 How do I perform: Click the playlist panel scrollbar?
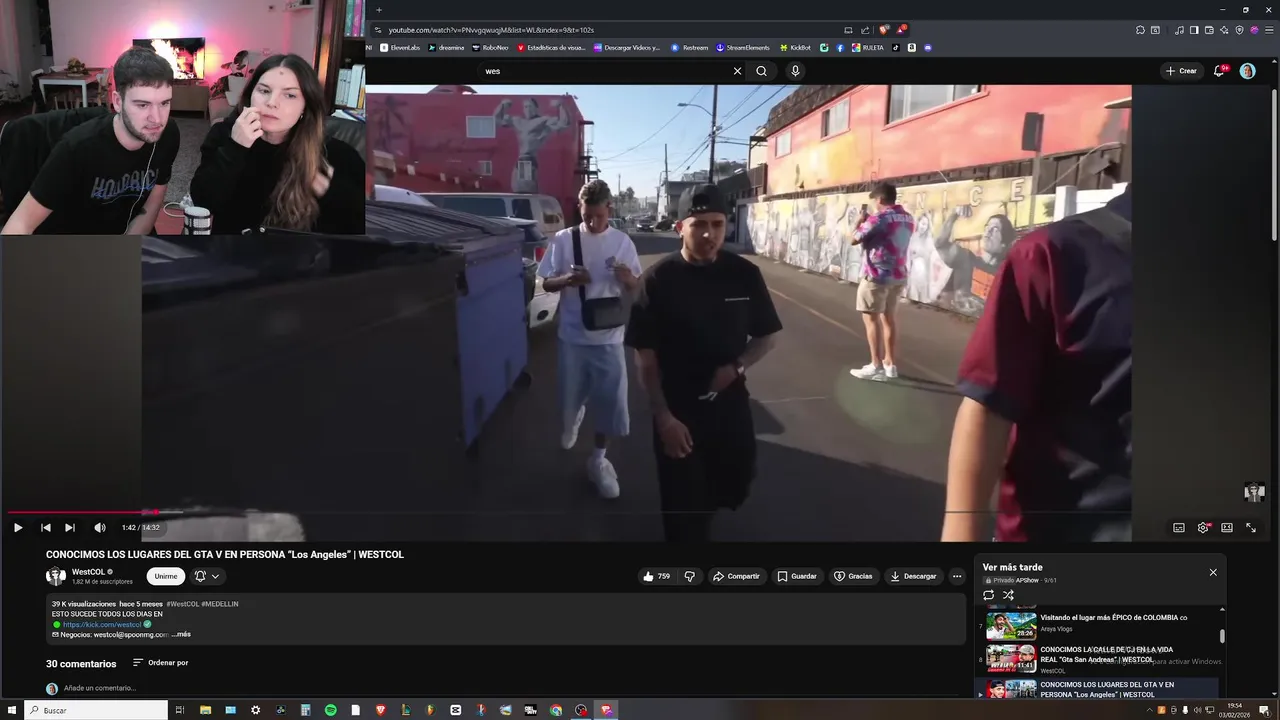click(1222, 636)
